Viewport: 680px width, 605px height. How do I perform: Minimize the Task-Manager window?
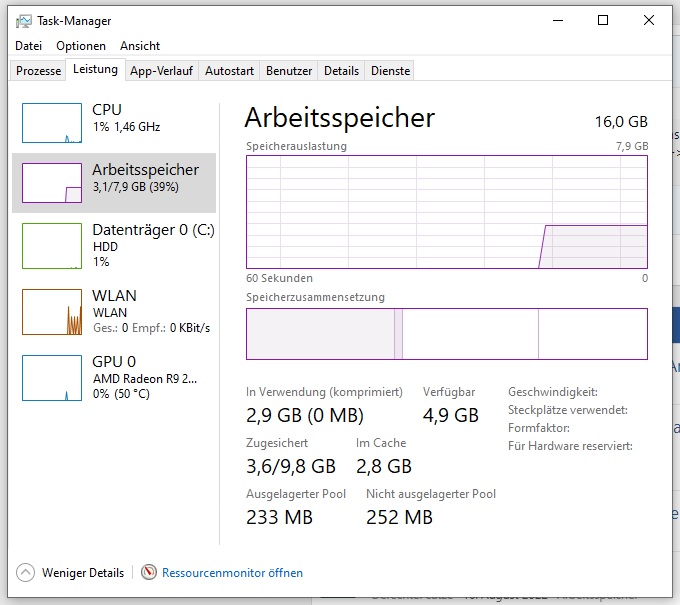pyautogui.click(x=558, y=20)
